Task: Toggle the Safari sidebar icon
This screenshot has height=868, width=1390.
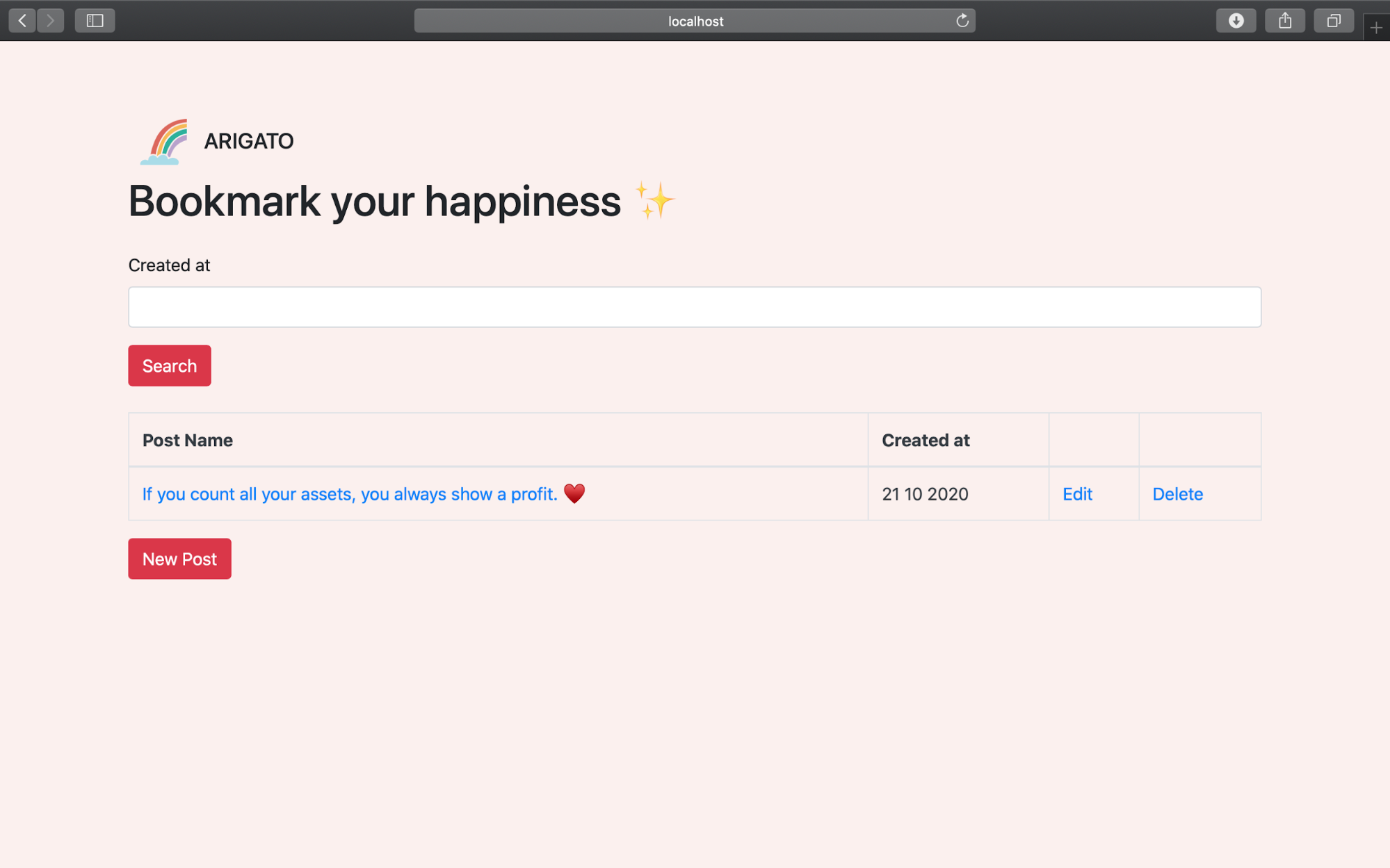Action: coord(95,21)
